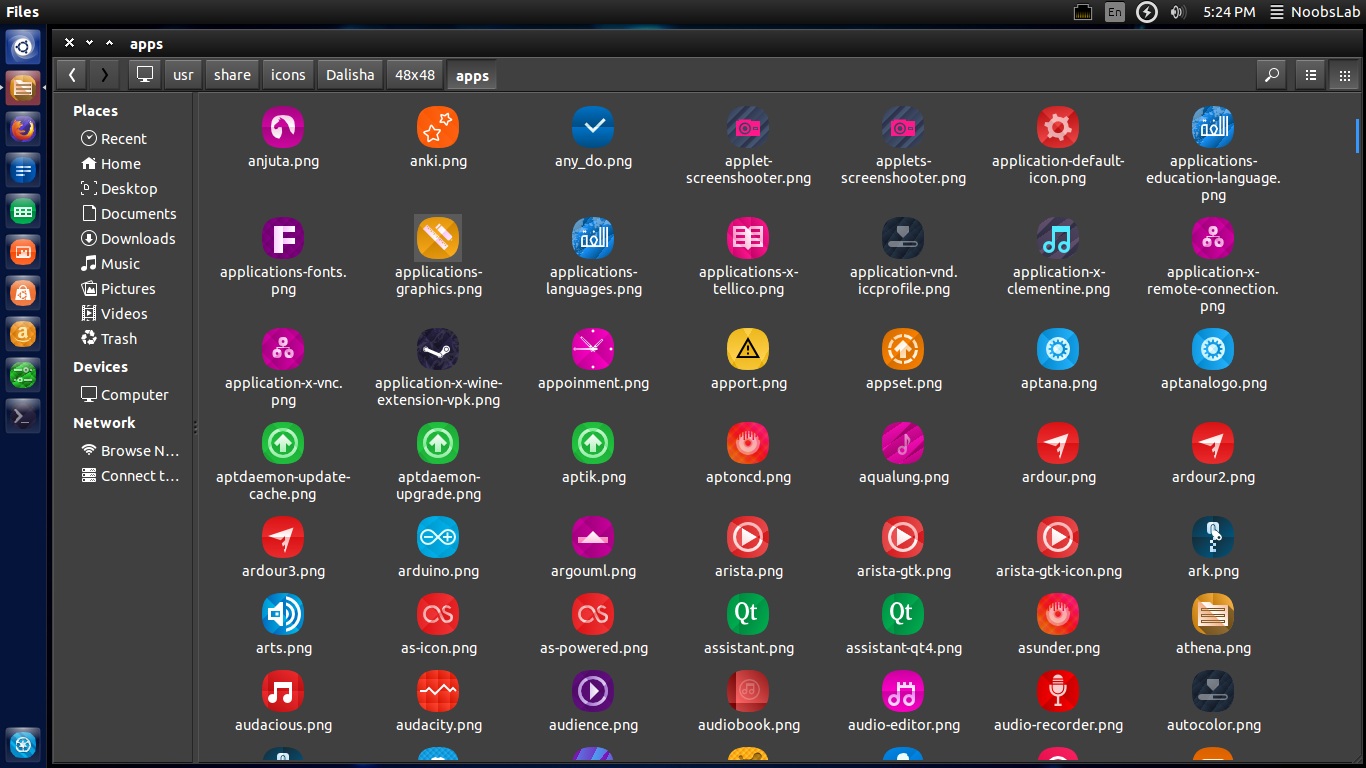The height and width of the screenshot is (768, 1366).
Task: Select applet-screenshooter.png camera icon
Action: click(x=748, y=127)
